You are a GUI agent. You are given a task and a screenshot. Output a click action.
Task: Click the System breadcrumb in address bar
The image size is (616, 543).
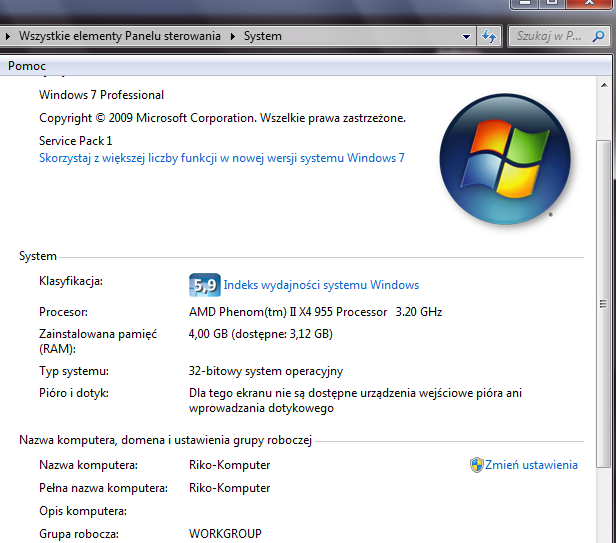(x=262, y=36)
